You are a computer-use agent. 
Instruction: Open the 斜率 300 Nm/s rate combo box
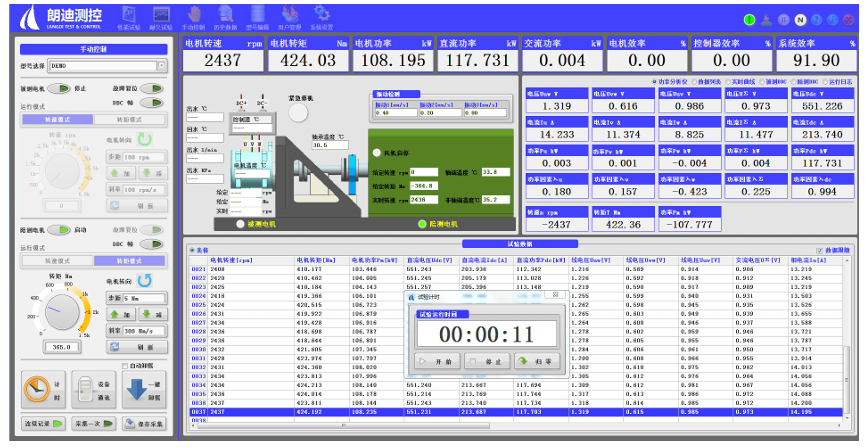144,330
